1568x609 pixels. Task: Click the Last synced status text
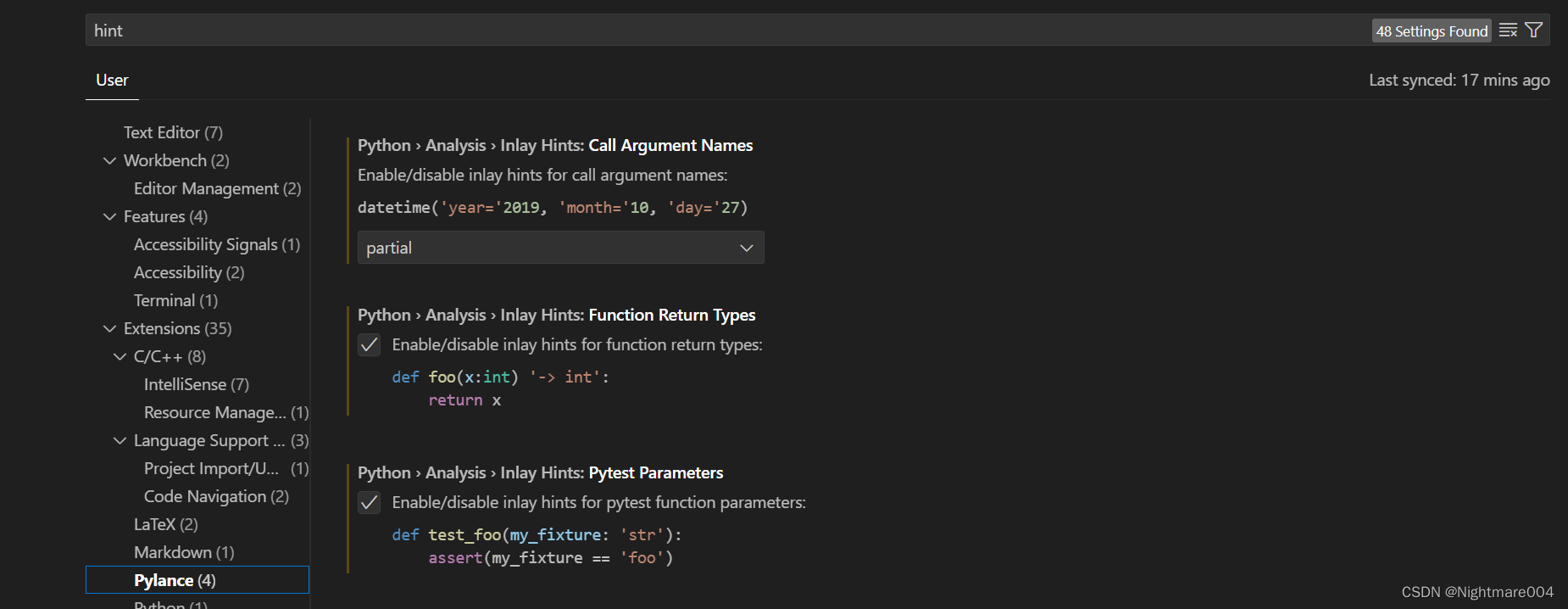[x=1459, y=80]
